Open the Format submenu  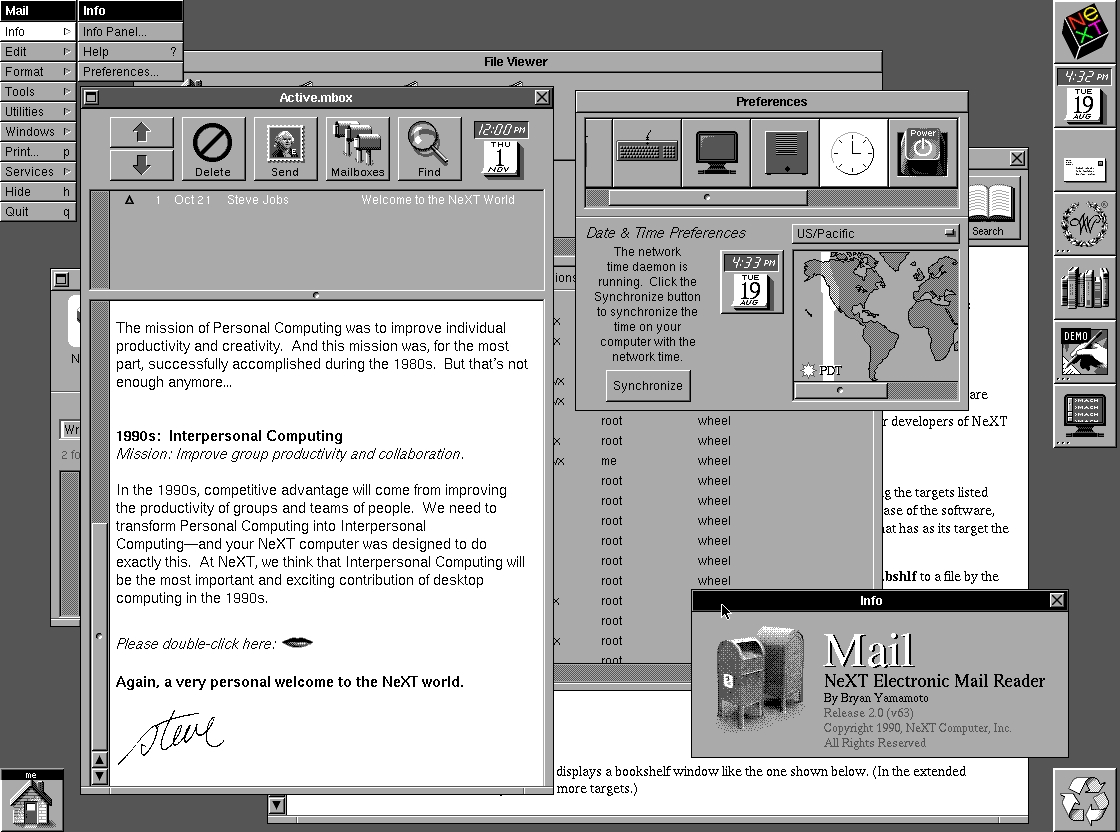pyautogui.click(x=37, y=71)
